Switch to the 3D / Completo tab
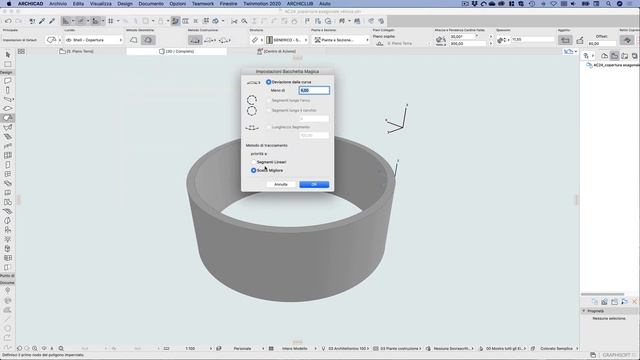640x360 pixels. coord(176,51)
